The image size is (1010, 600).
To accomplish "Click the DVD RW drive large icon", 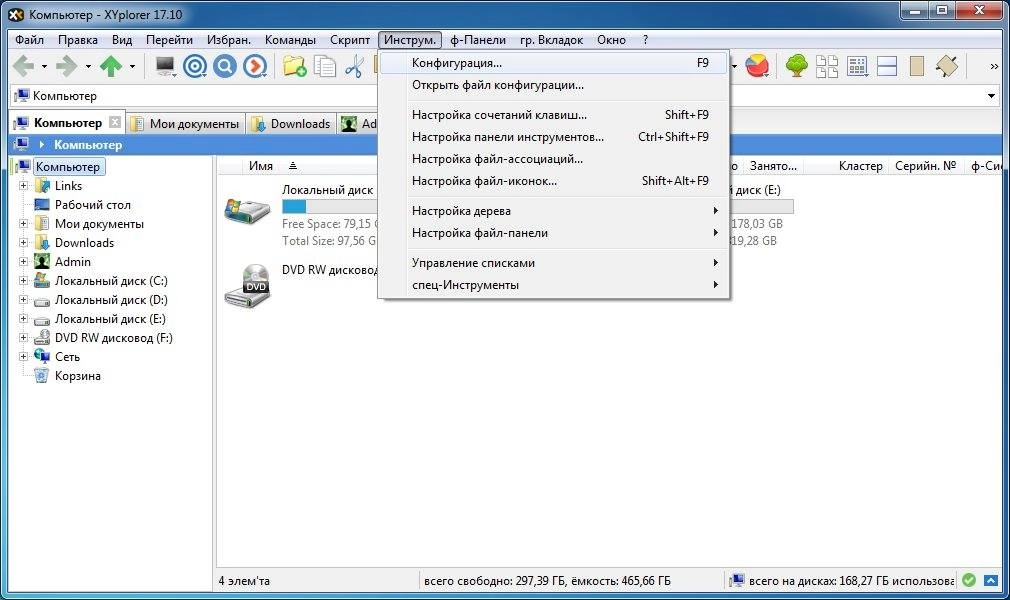I will click(247, 285).
